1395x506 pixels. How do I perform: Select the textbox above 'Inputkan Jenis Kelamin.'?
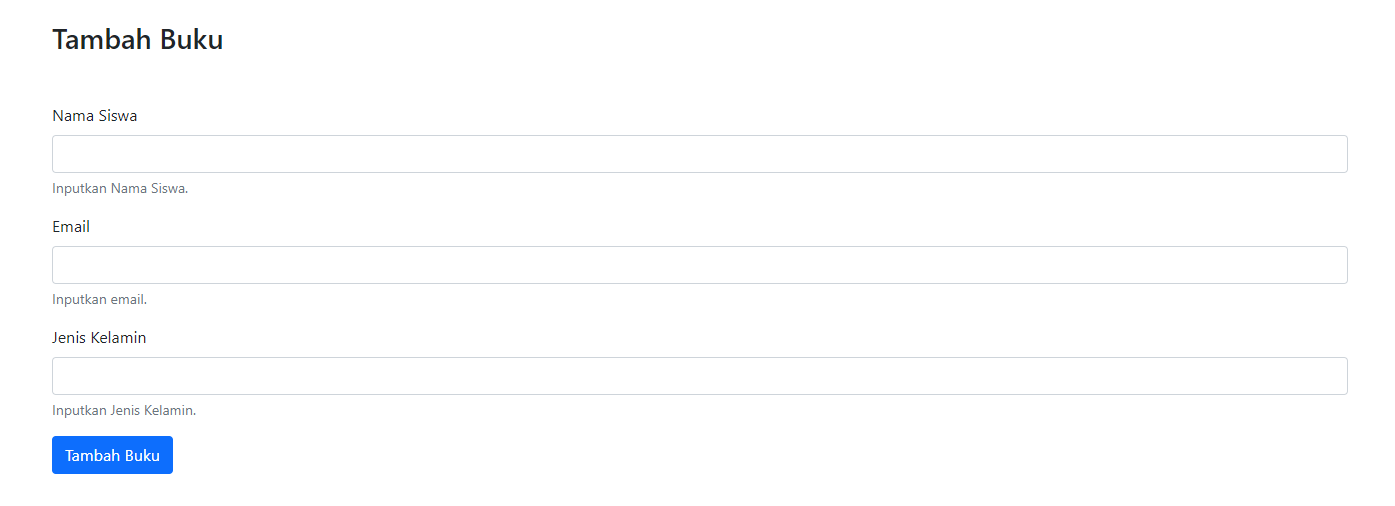tap(700, 376)
